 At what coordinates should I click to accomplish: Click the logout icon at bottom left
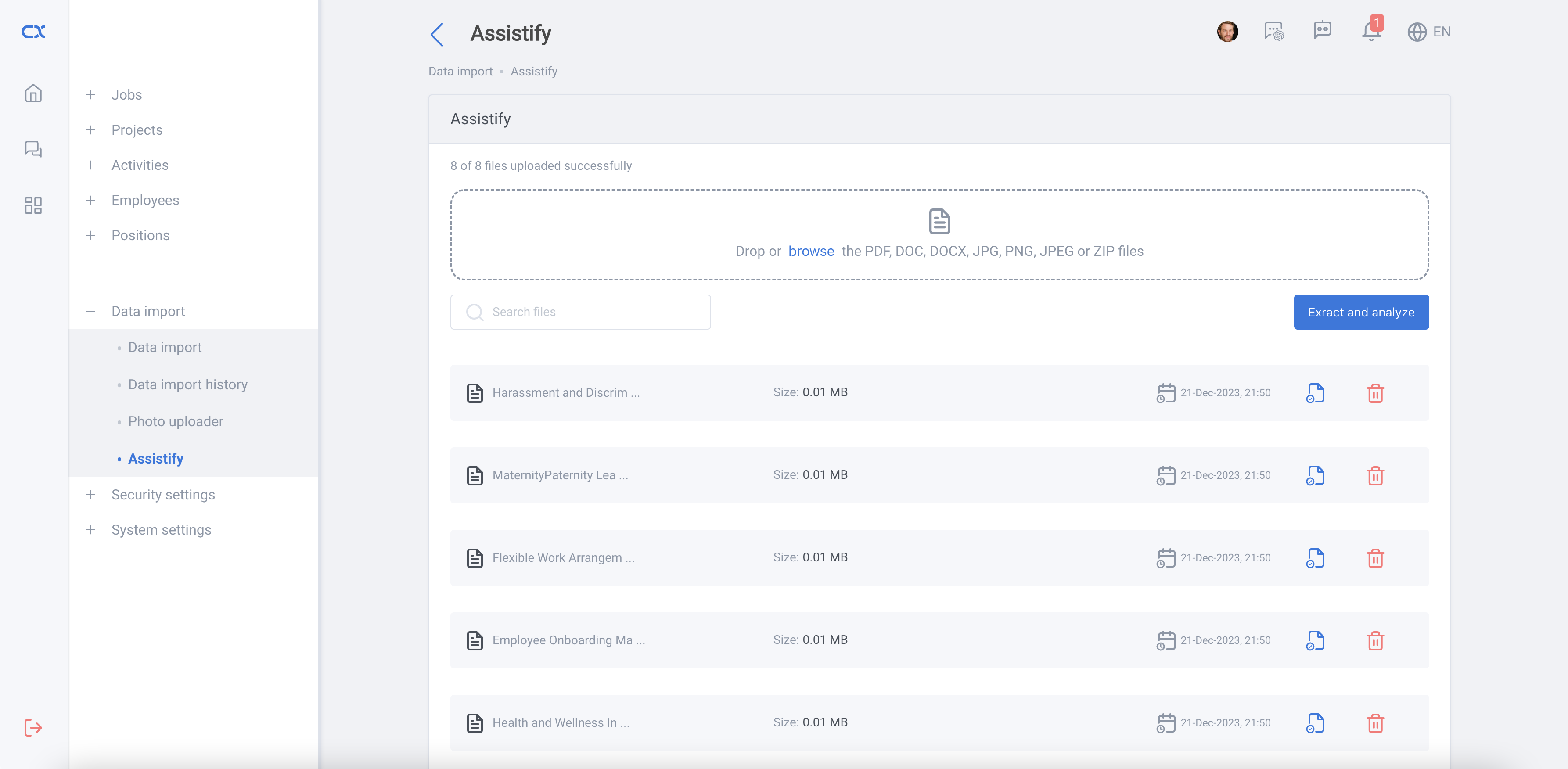coord(33,728)
